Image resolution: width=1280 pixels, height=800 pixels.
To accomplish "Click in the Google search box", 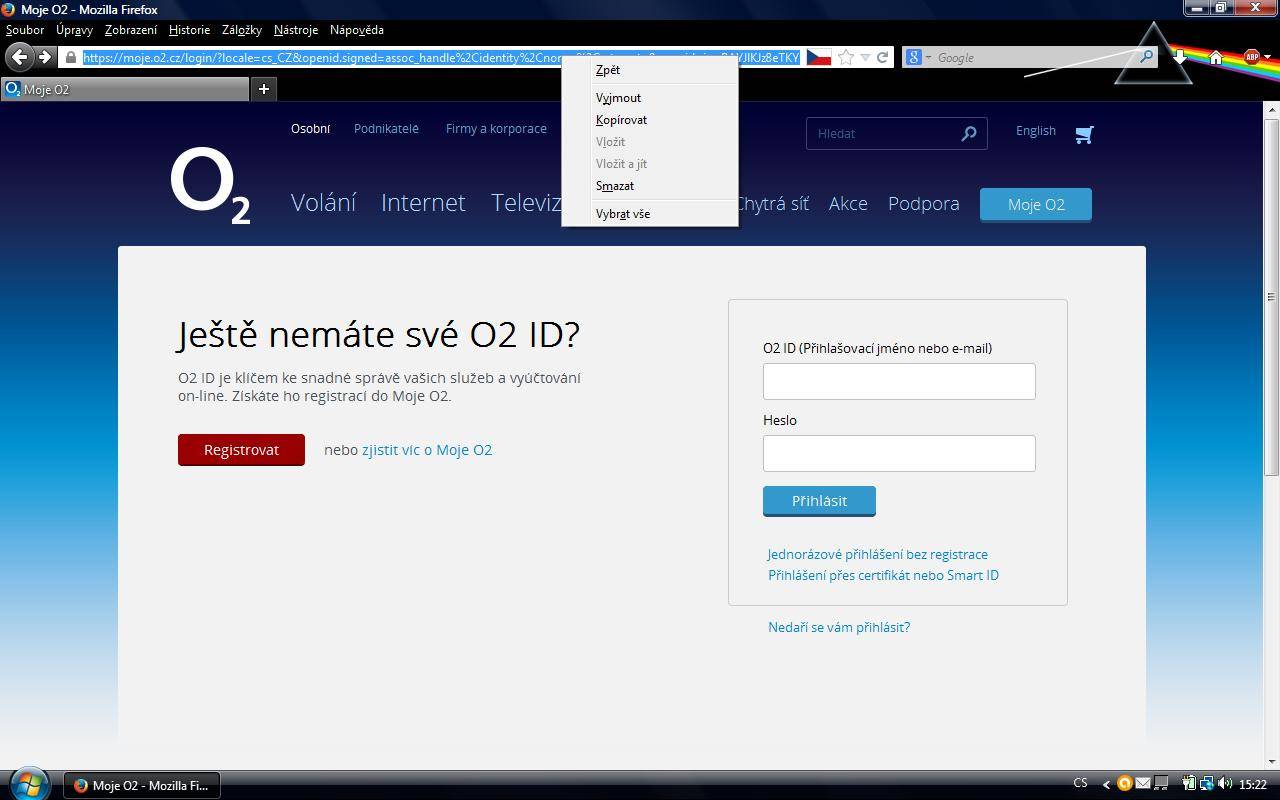I will (x=1030, y=57).
